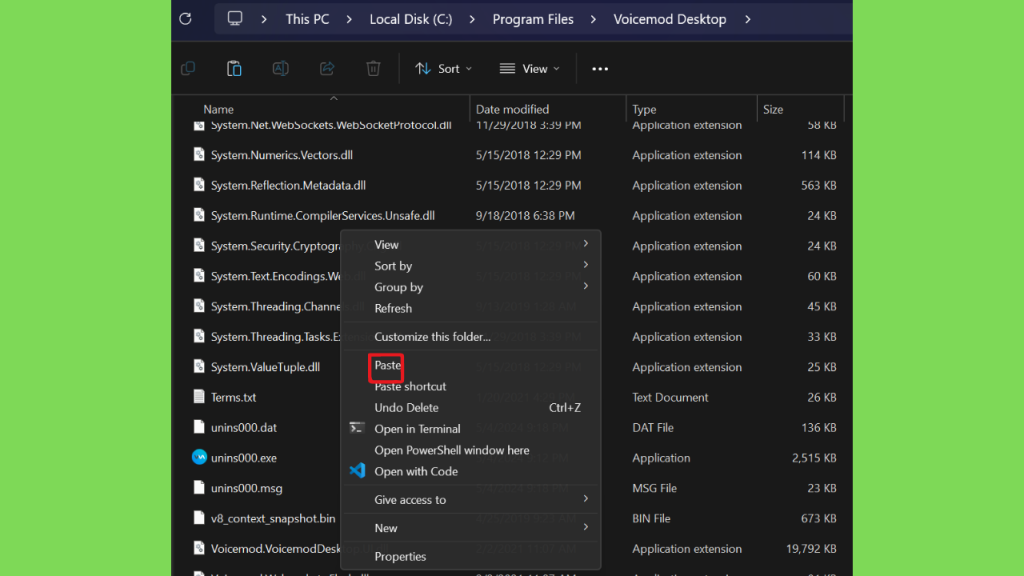Click the Paste clipboard icon in toolbar
Image resolution: width=1024 pixels, height=576 pixels.
click(234, 69)
